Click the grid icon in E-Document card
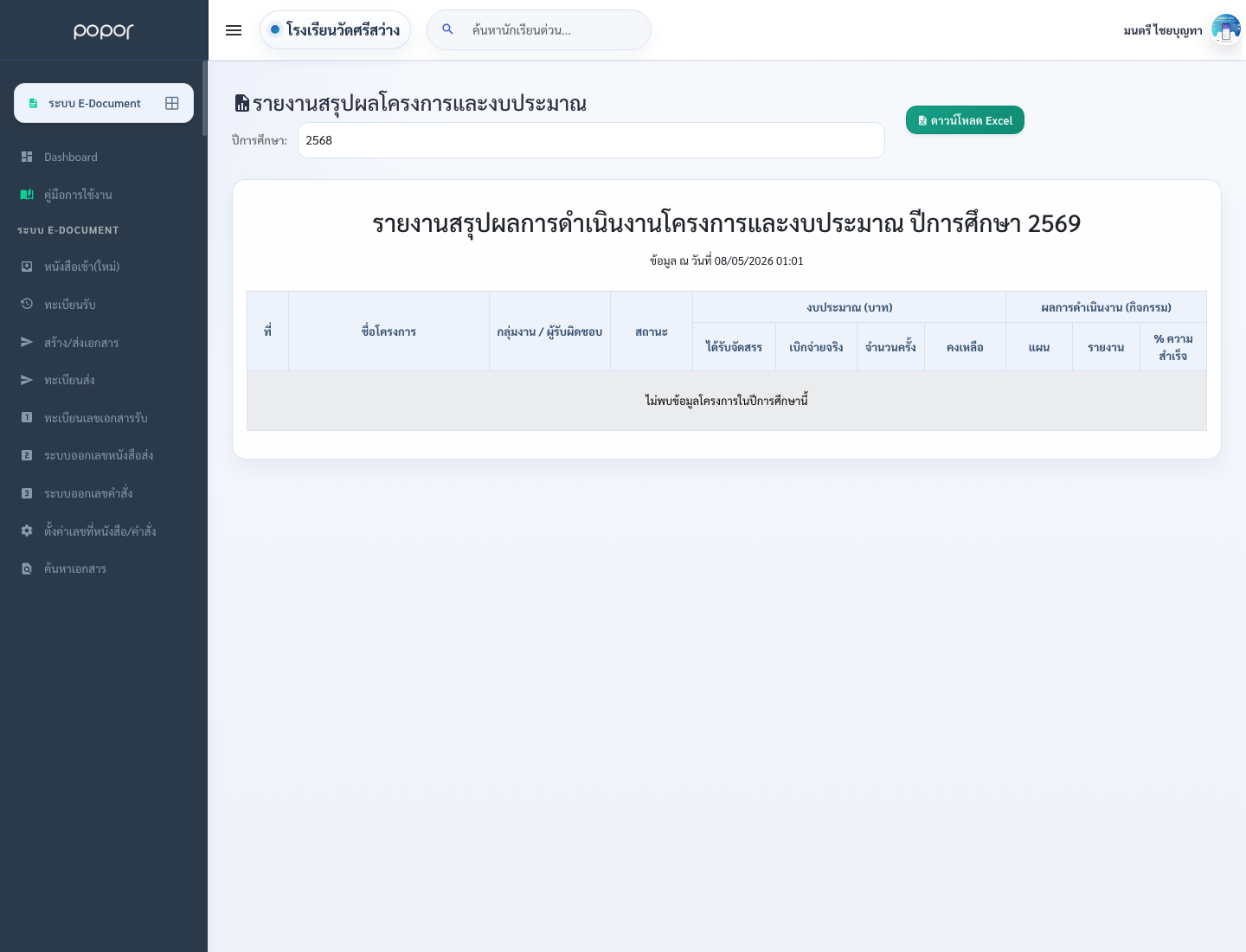Screen dimensions: 1246x952 (x=172, y=103)
